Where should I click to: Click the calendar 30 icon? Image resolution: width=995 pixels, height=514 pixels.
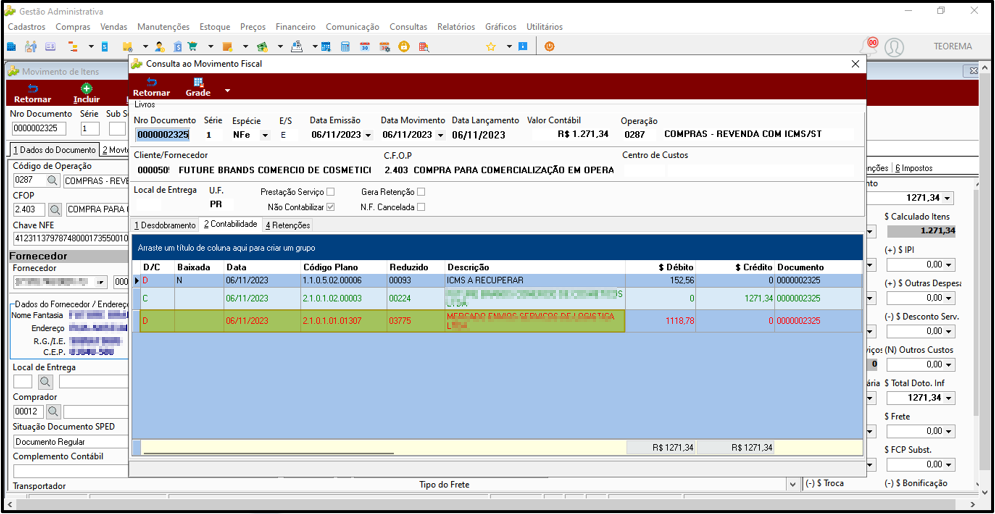365,46
